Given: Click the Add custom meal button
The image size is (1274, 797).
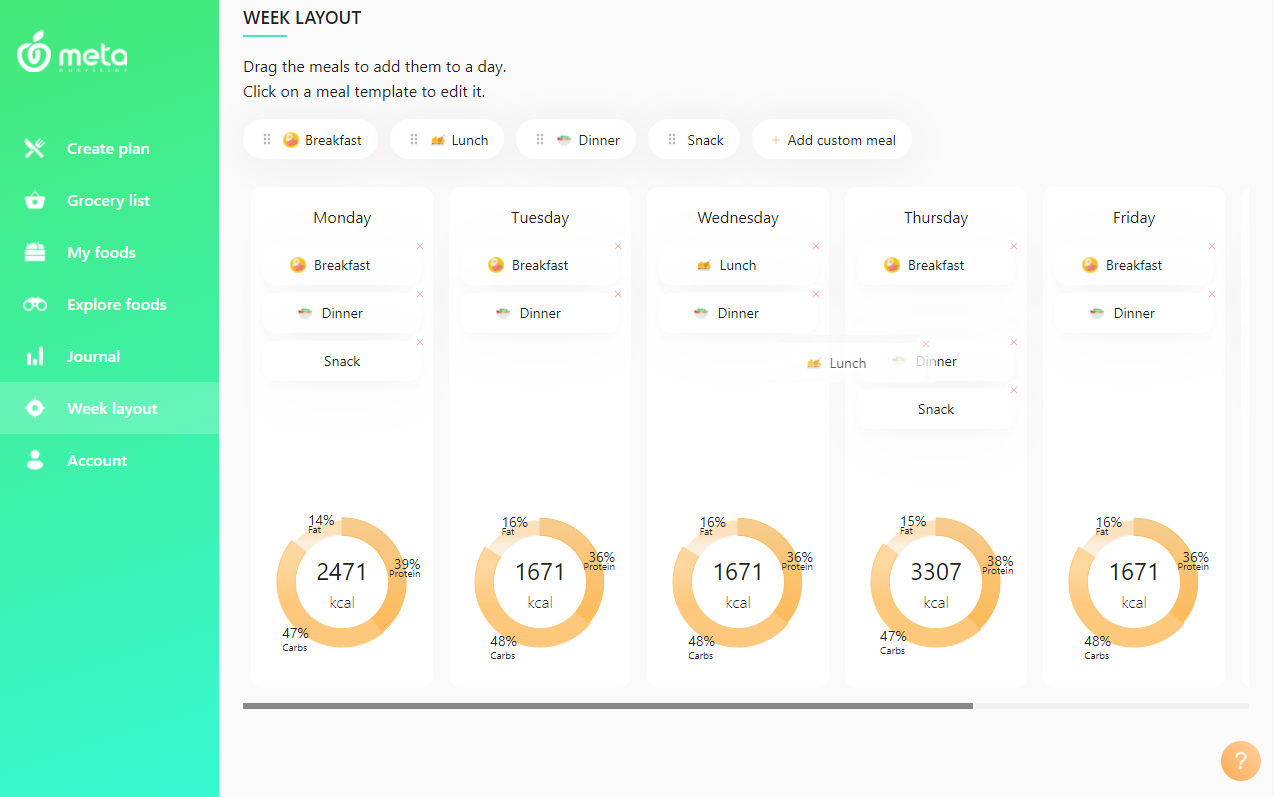Looking at the screenshot, I should 832,140.
